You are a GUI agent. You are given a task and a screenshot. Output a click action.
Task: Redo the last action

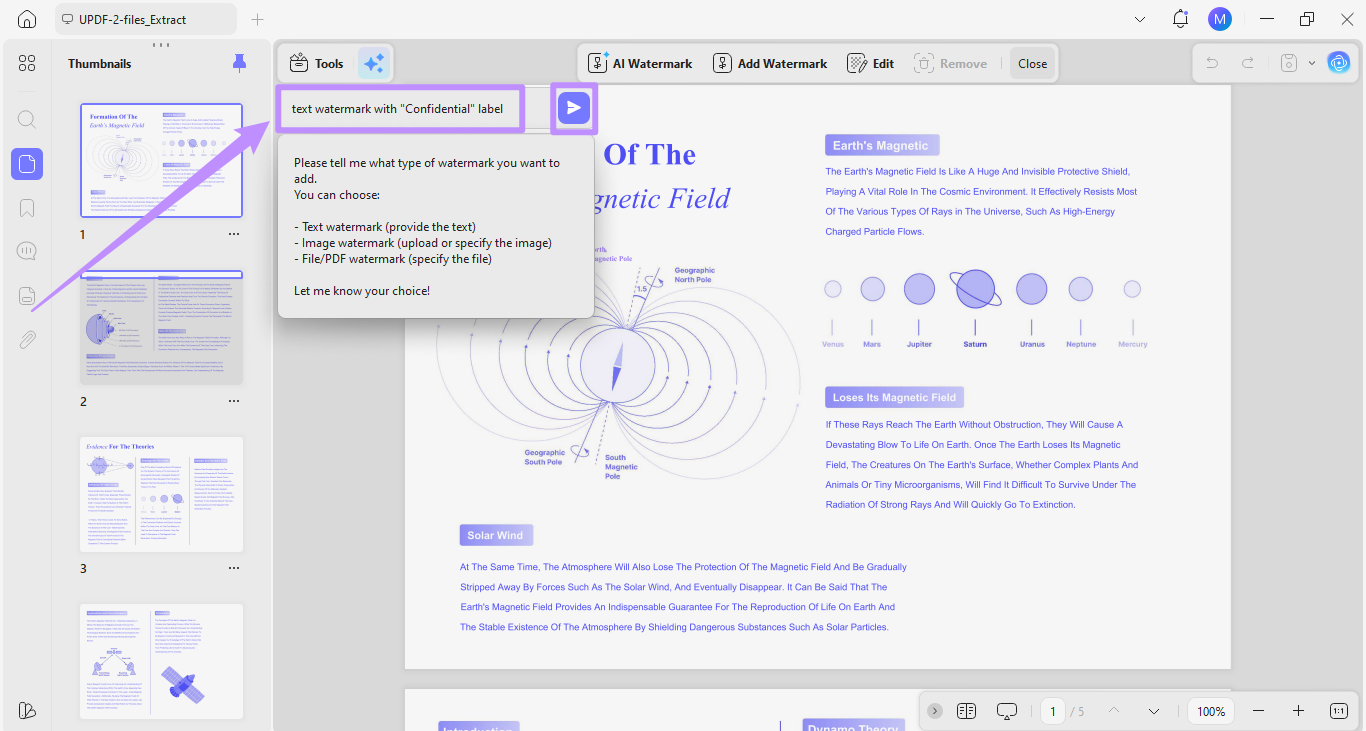(1248, 63)
